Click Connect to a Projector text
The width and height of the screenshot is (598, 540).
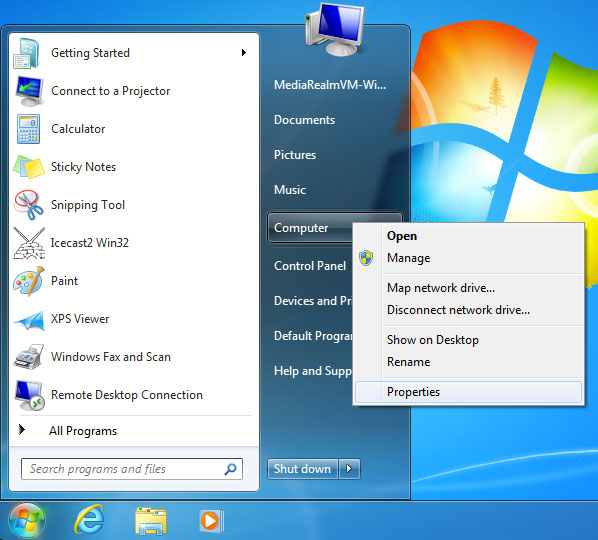111,91
